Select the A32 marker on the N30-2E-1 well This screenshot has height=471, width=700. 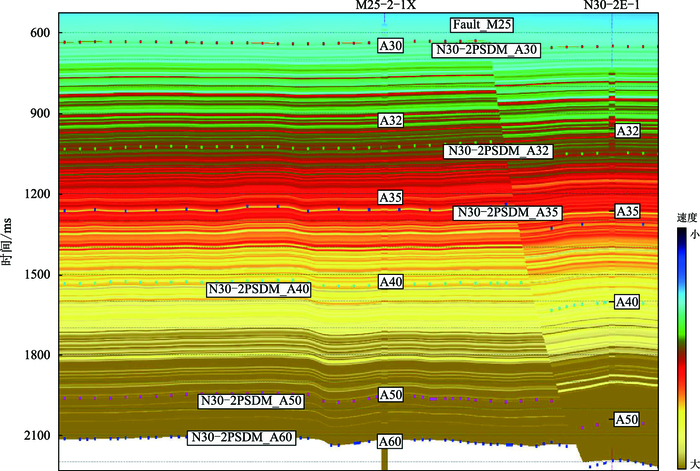[x=627, y=131]
